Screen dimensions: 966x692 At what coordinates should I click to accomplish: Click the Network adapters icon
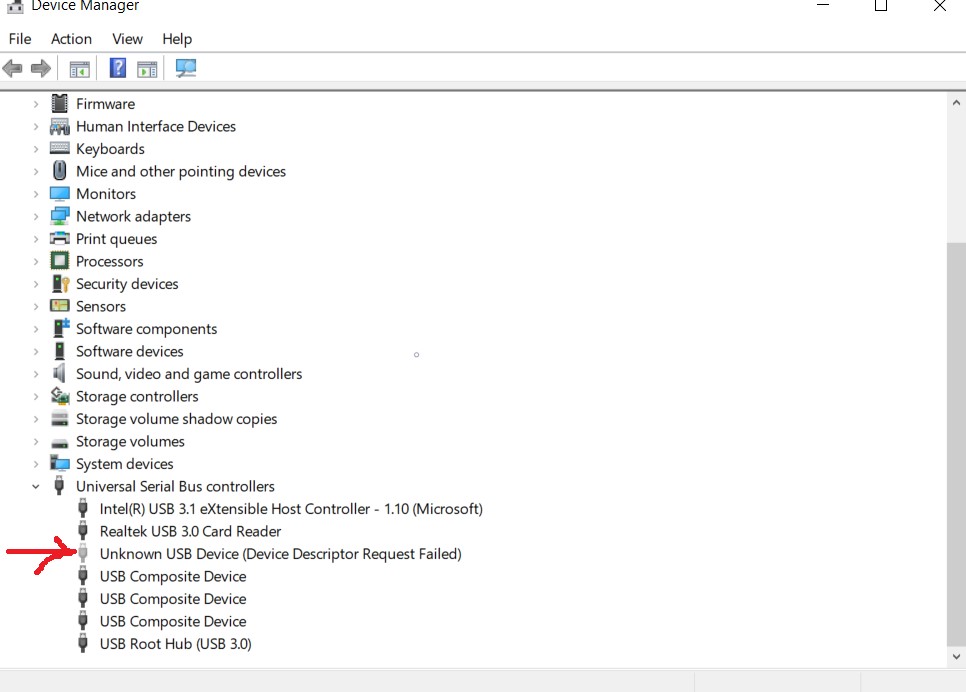(x=60, y=216)
